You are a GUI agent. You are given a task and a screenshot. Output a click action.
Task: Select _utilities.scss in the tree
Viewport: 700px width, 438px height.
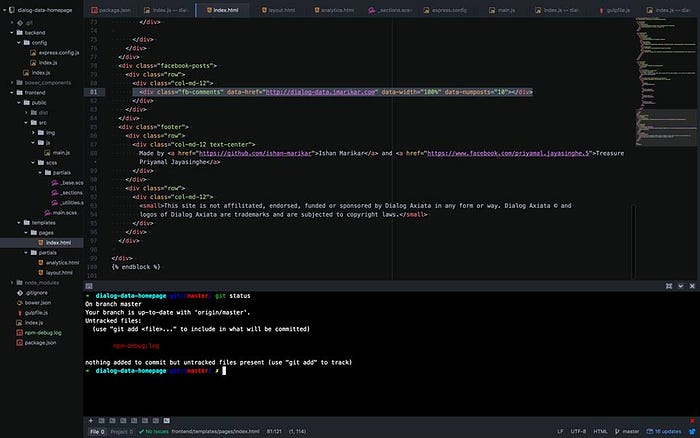pyautogui.click(x=72, y=203)
